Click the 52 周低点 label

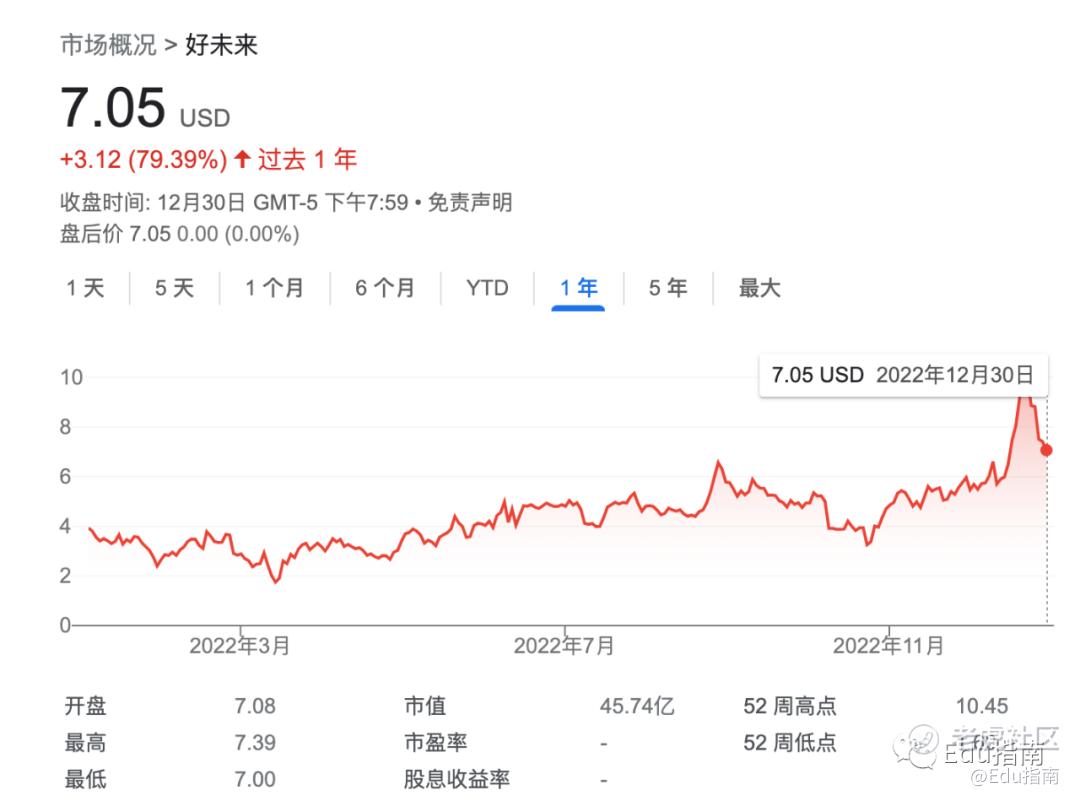coord(790,742)
